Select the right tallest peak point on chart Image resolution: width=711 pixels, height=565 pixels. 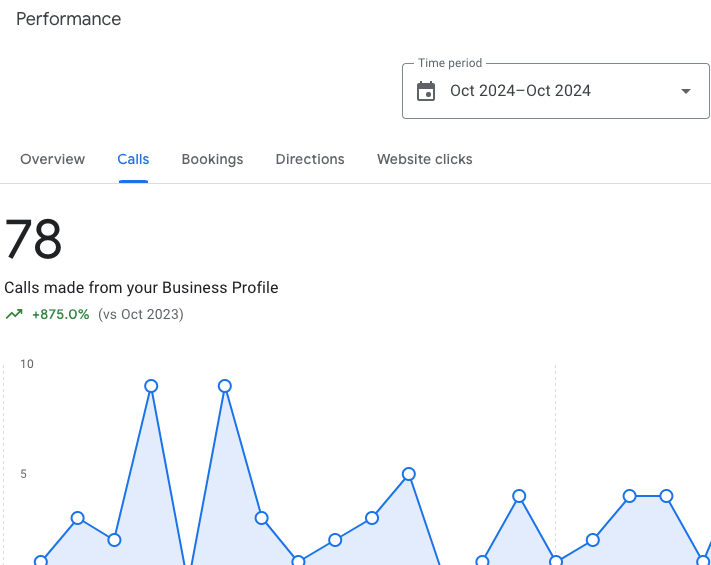pos(225,386)
